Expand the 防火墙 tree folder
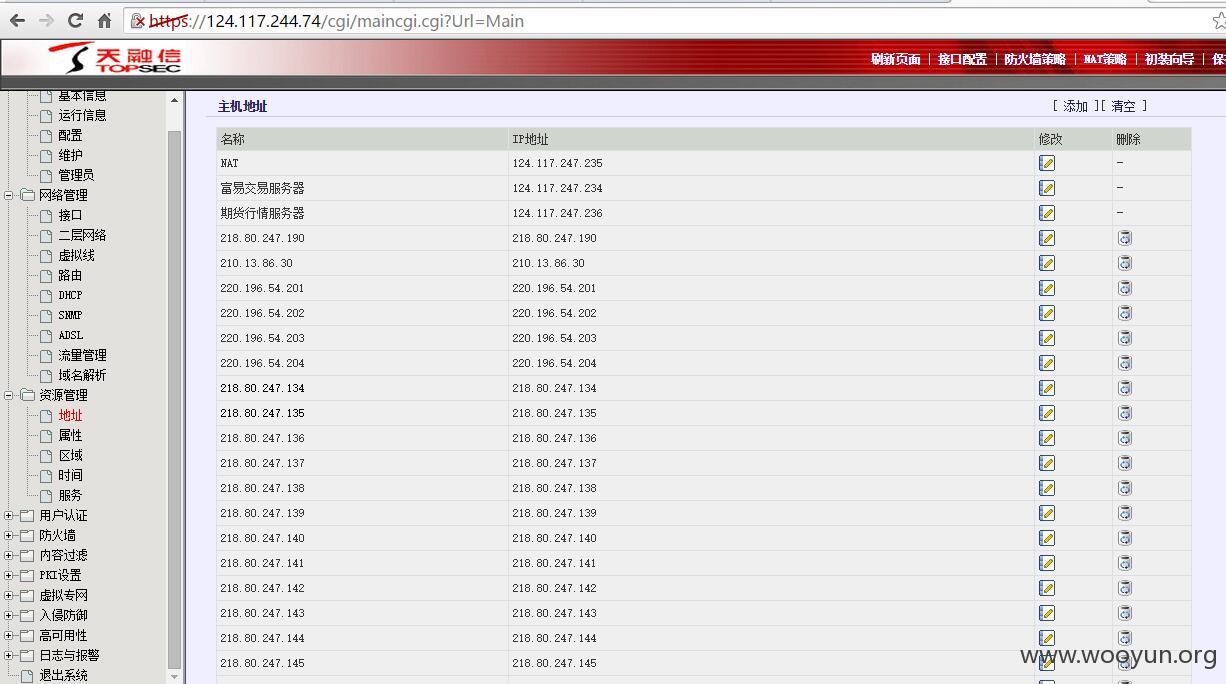 pos(9,535)
